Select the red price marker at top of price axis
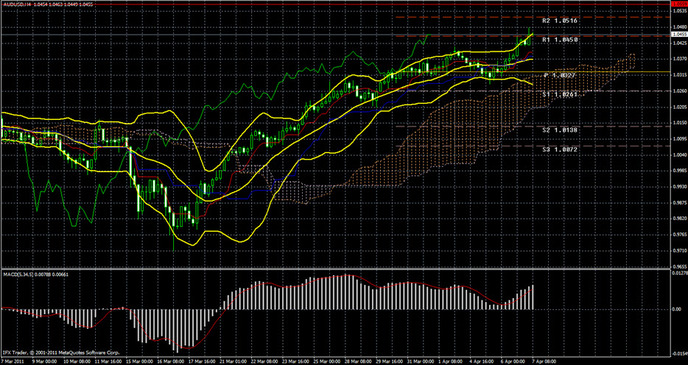 (680, 4)
